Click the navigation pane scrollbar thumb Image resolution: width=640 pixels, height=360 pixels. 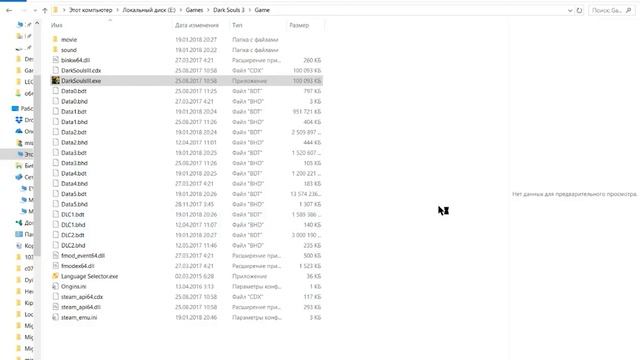37,165
